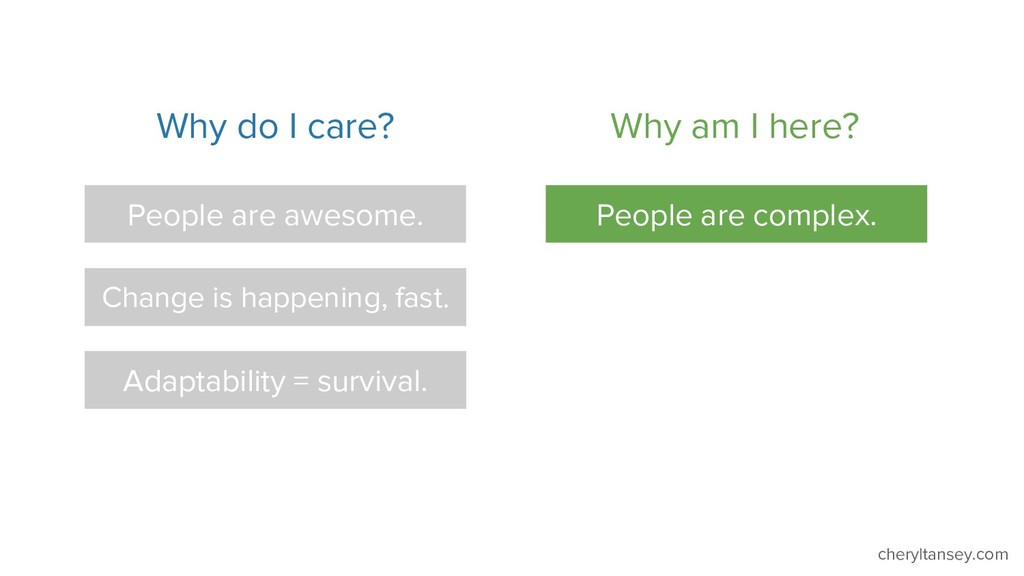Click the word 'People' in green box
The width and height of the screenshot is (1024, 576).
click(644, 217)
